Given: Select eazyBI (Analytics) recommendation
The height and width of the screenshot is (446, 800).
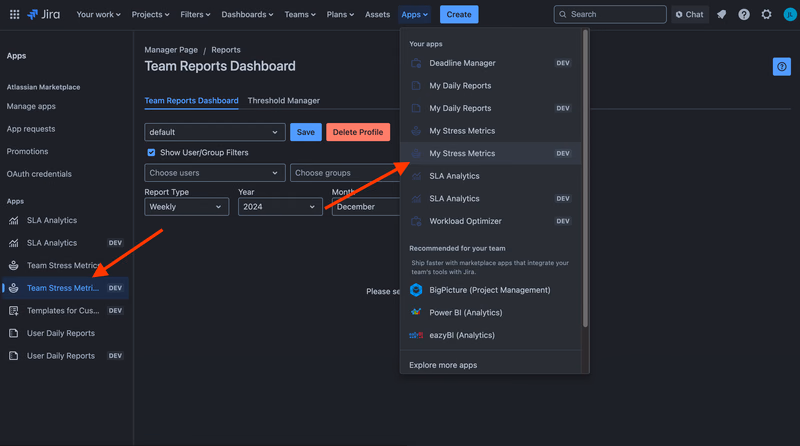Looking at the screenshot, I should [x=490, y=335].
